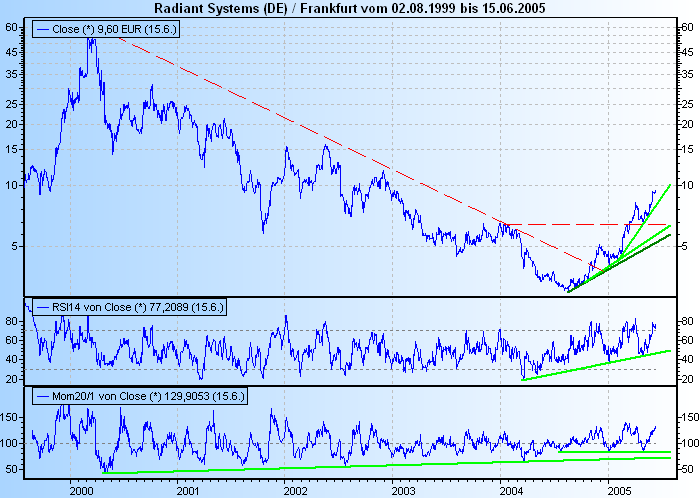Click the 2005 year label on time axis

click(x=619, y=491)
